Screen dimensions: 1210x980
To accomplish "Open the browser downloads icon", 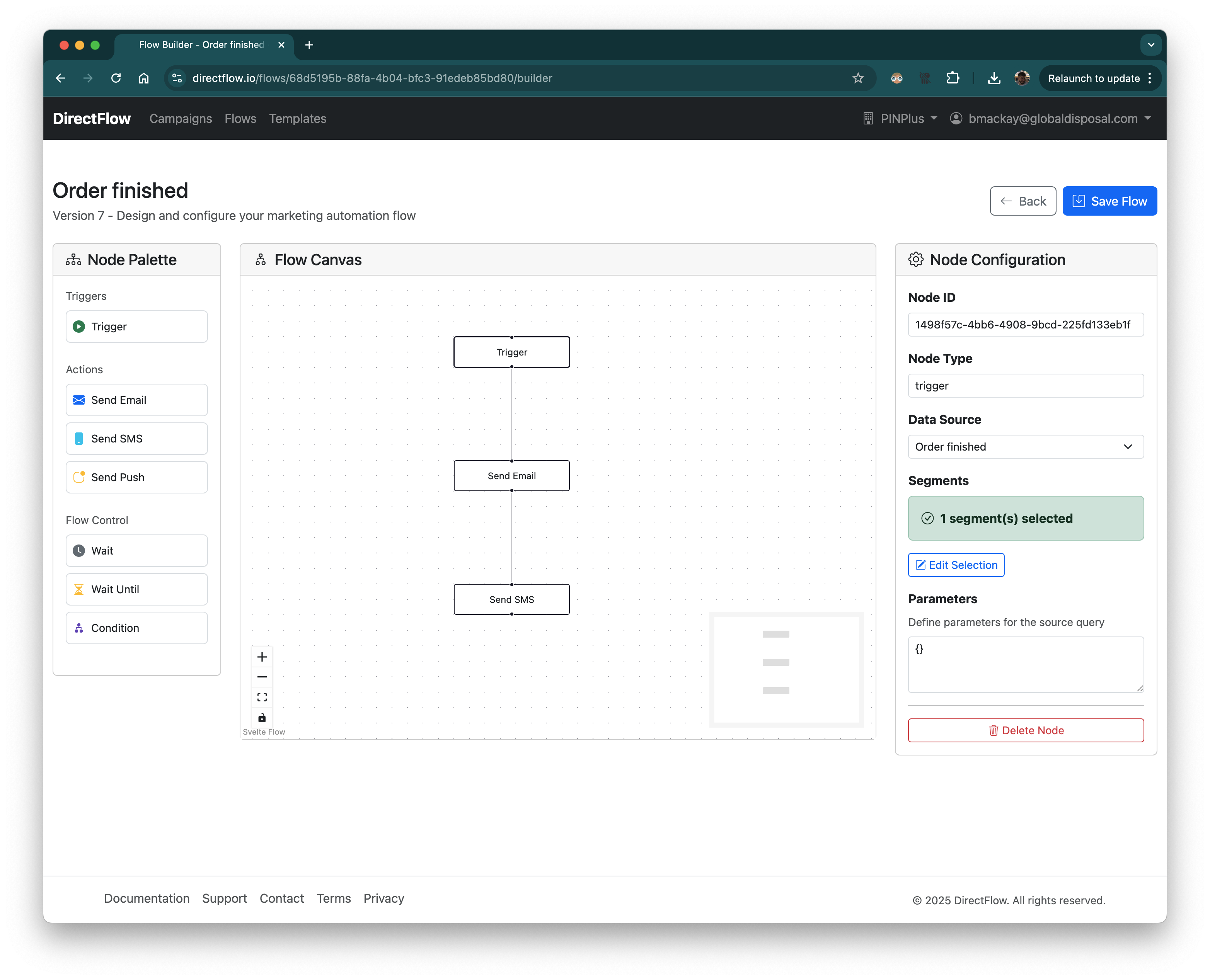I will point(994,78).
